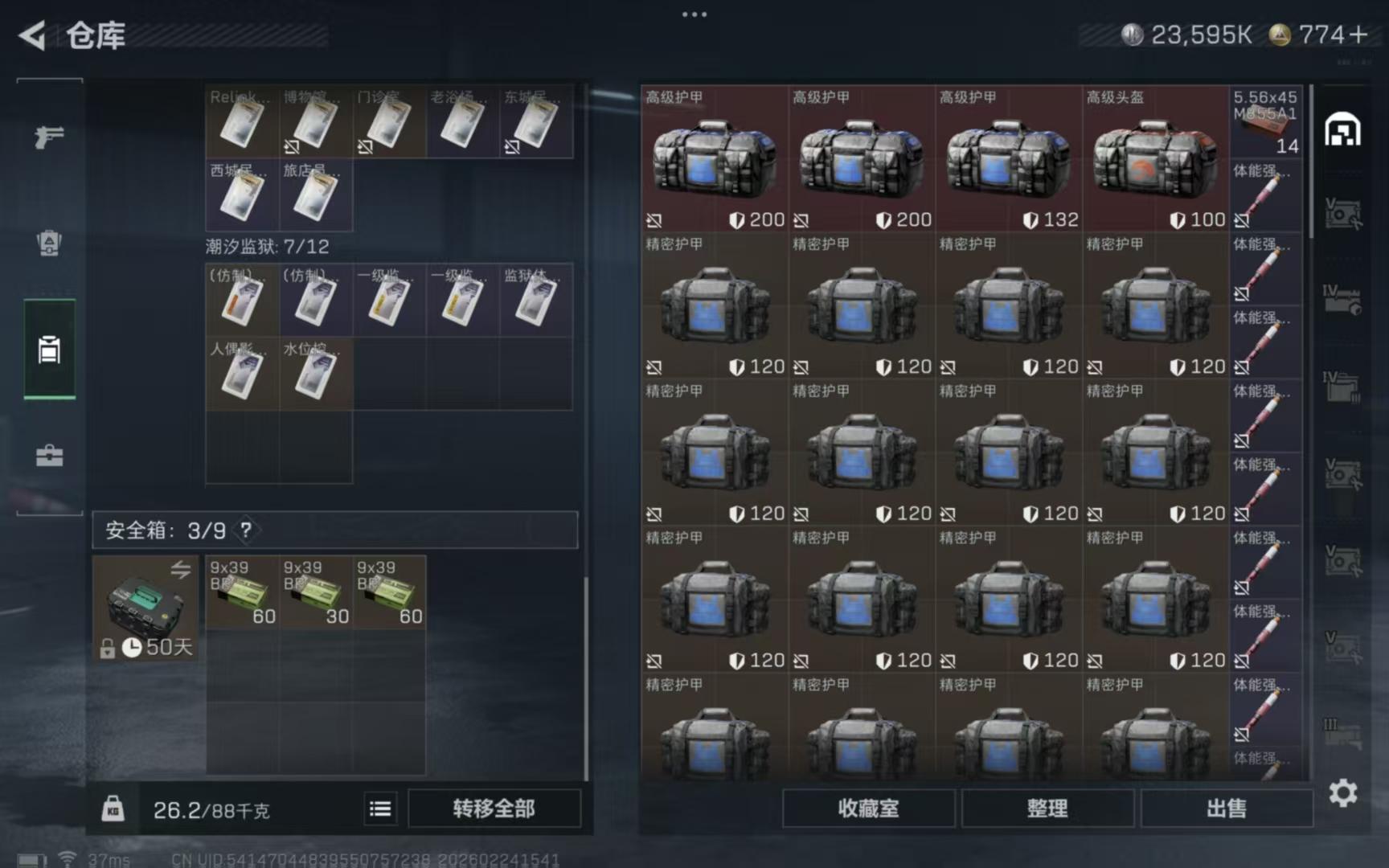The height and width of the screenshot is (868, 1389).
Task: Select the highlighted container category tab
Action: coord(49,349)
